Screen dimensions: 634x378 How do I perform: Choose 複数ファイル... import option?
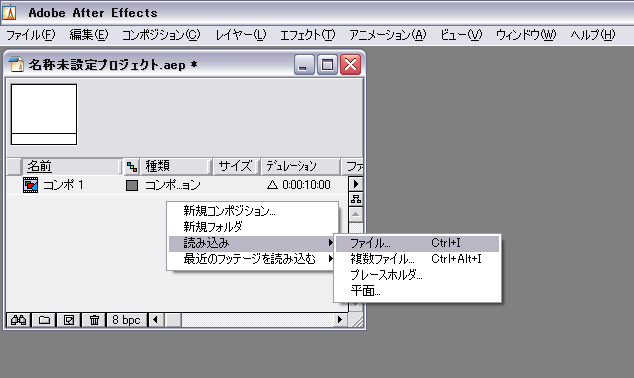(x=417, y=259)
